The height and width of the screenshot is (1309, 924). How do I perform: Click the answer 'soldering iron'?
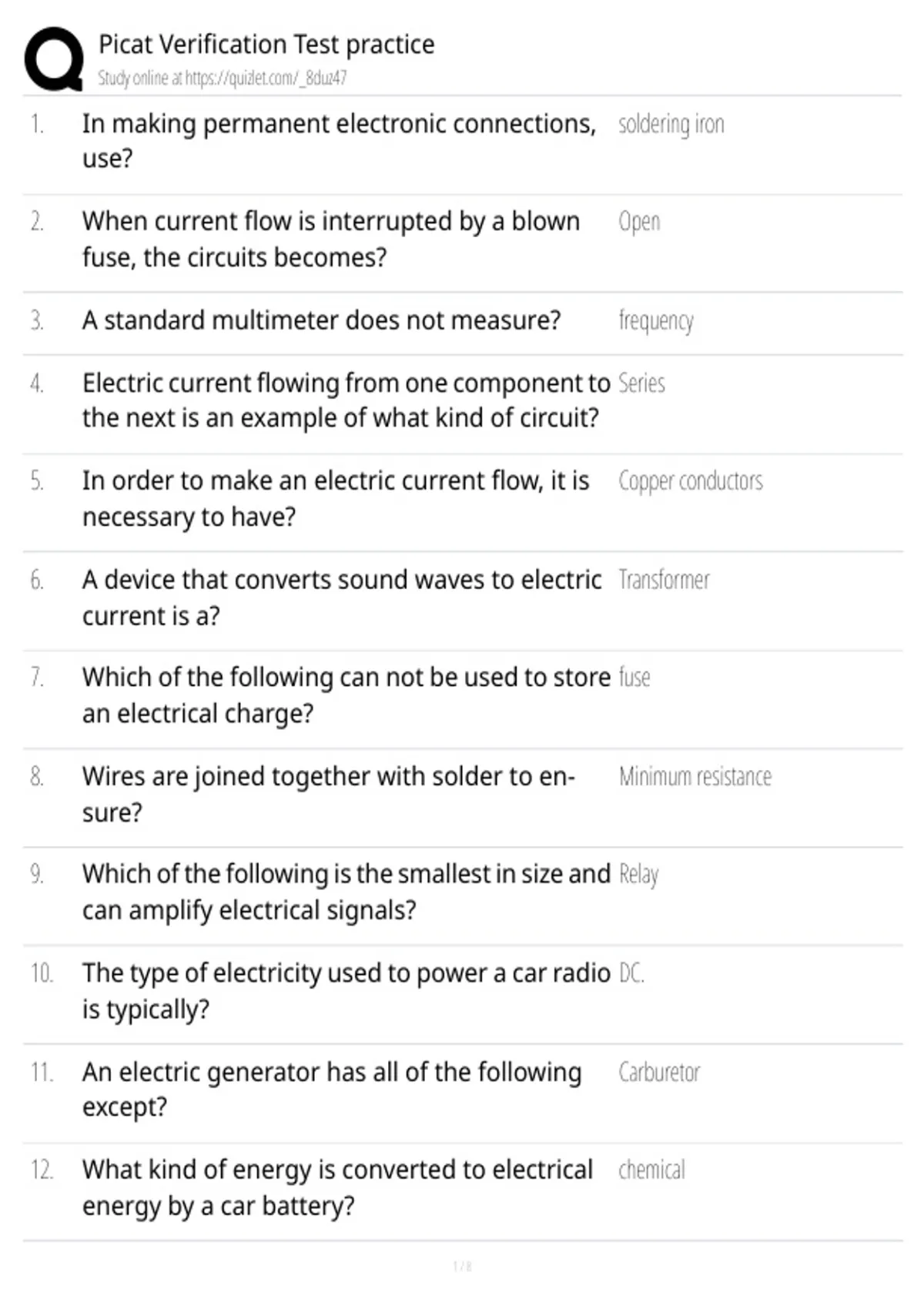[671, 124]
